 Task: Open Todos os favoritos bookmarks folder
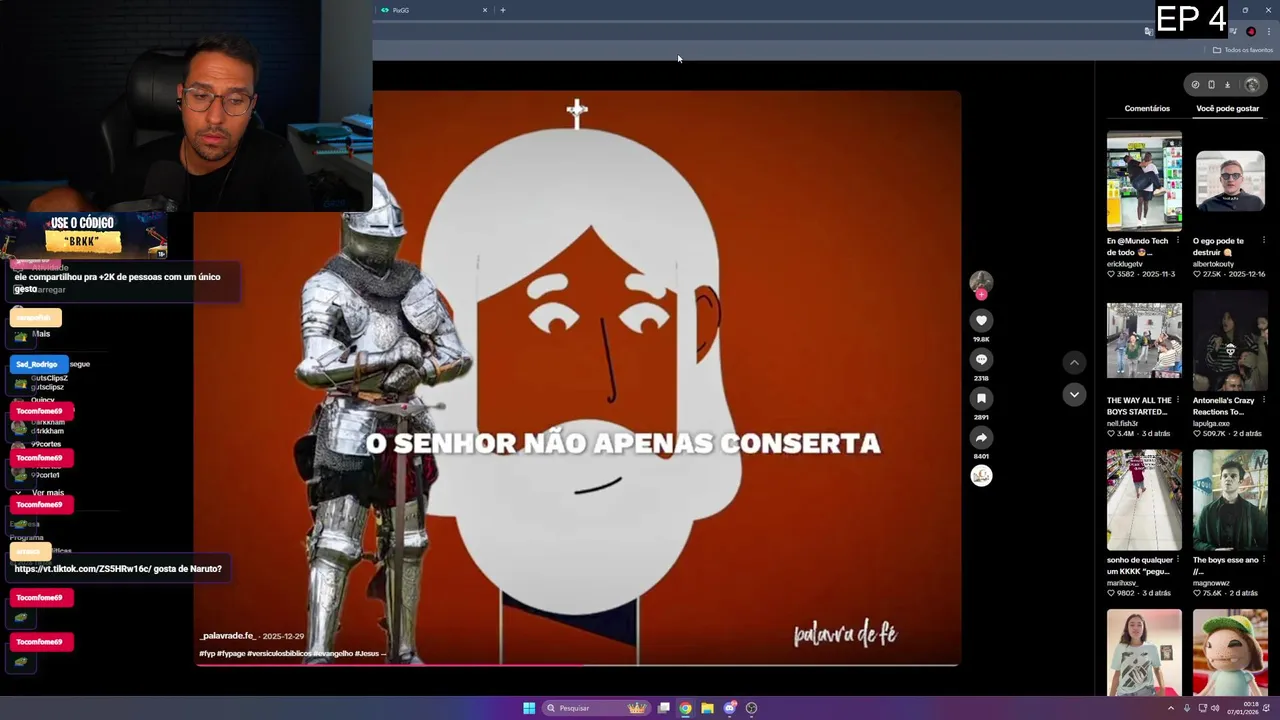coord(1243,50)
